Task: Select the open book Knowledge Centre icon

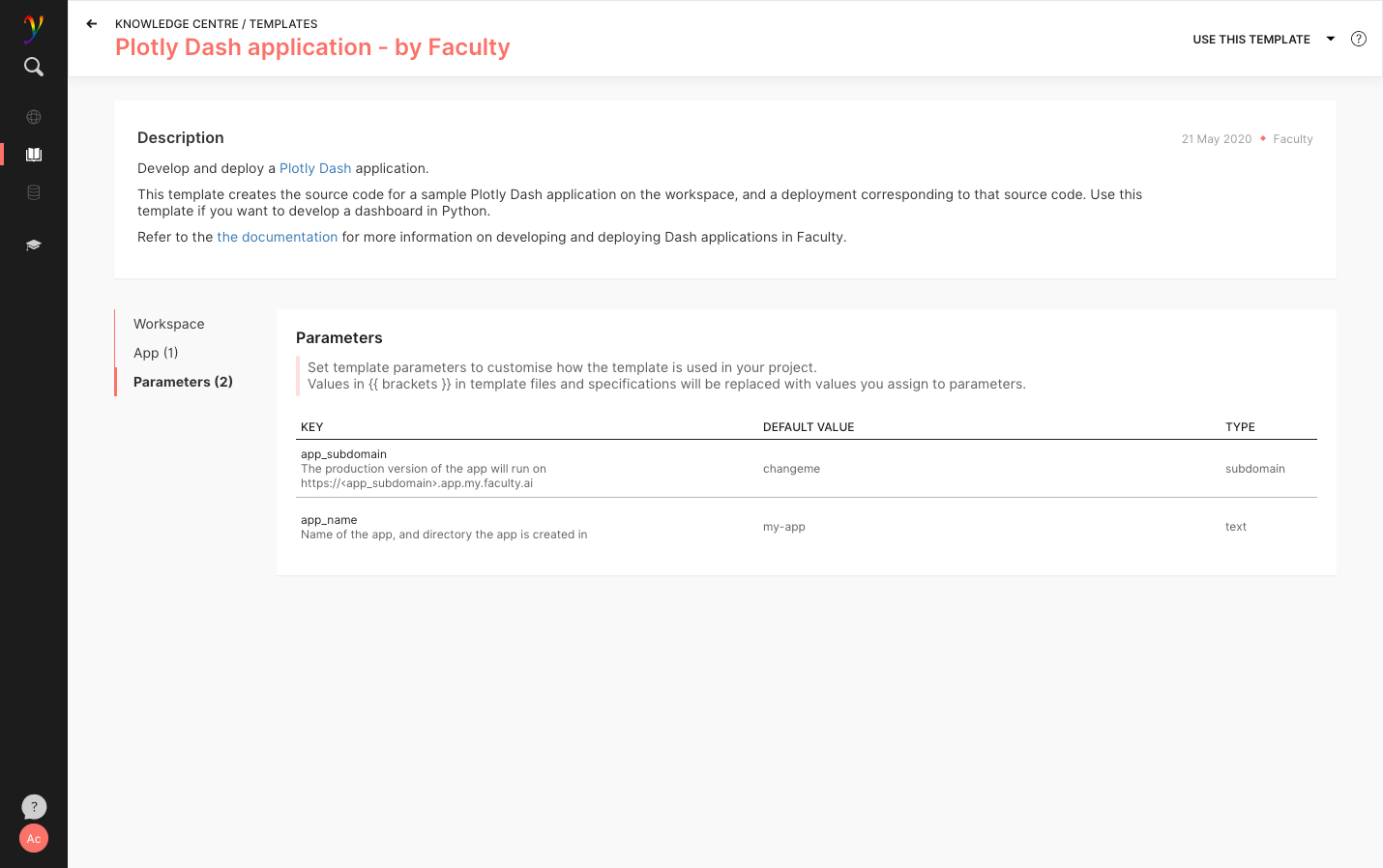Action: pyautogui.click(x=34, y=155)
